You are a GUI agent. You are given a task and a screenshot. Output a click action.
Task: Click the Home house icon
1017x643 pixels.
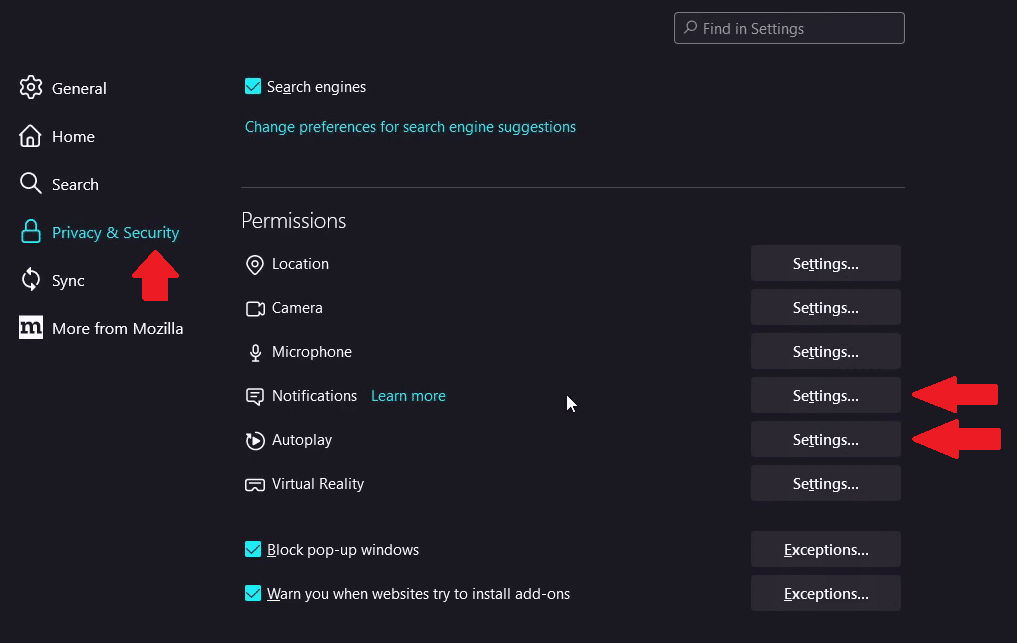click(31, 136)
